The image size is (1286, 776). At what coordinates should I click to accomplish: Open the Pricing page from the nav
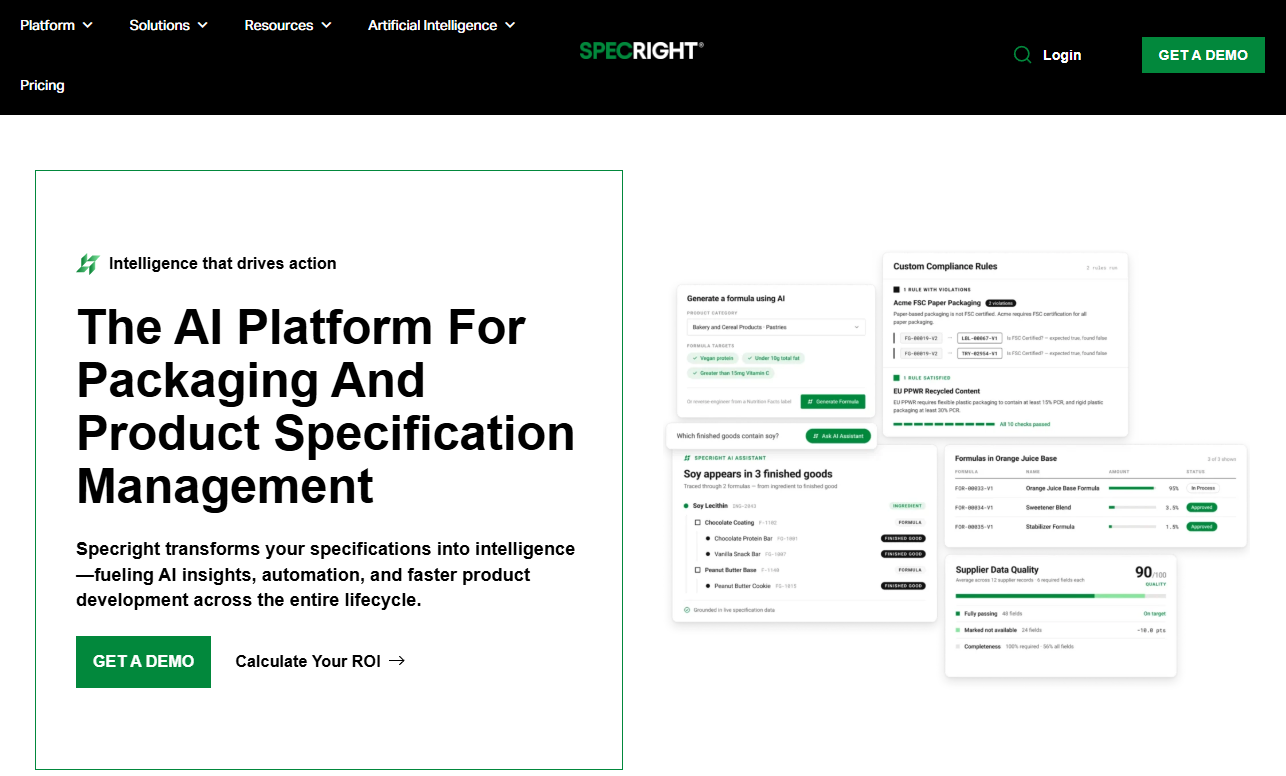click(42, 85)
